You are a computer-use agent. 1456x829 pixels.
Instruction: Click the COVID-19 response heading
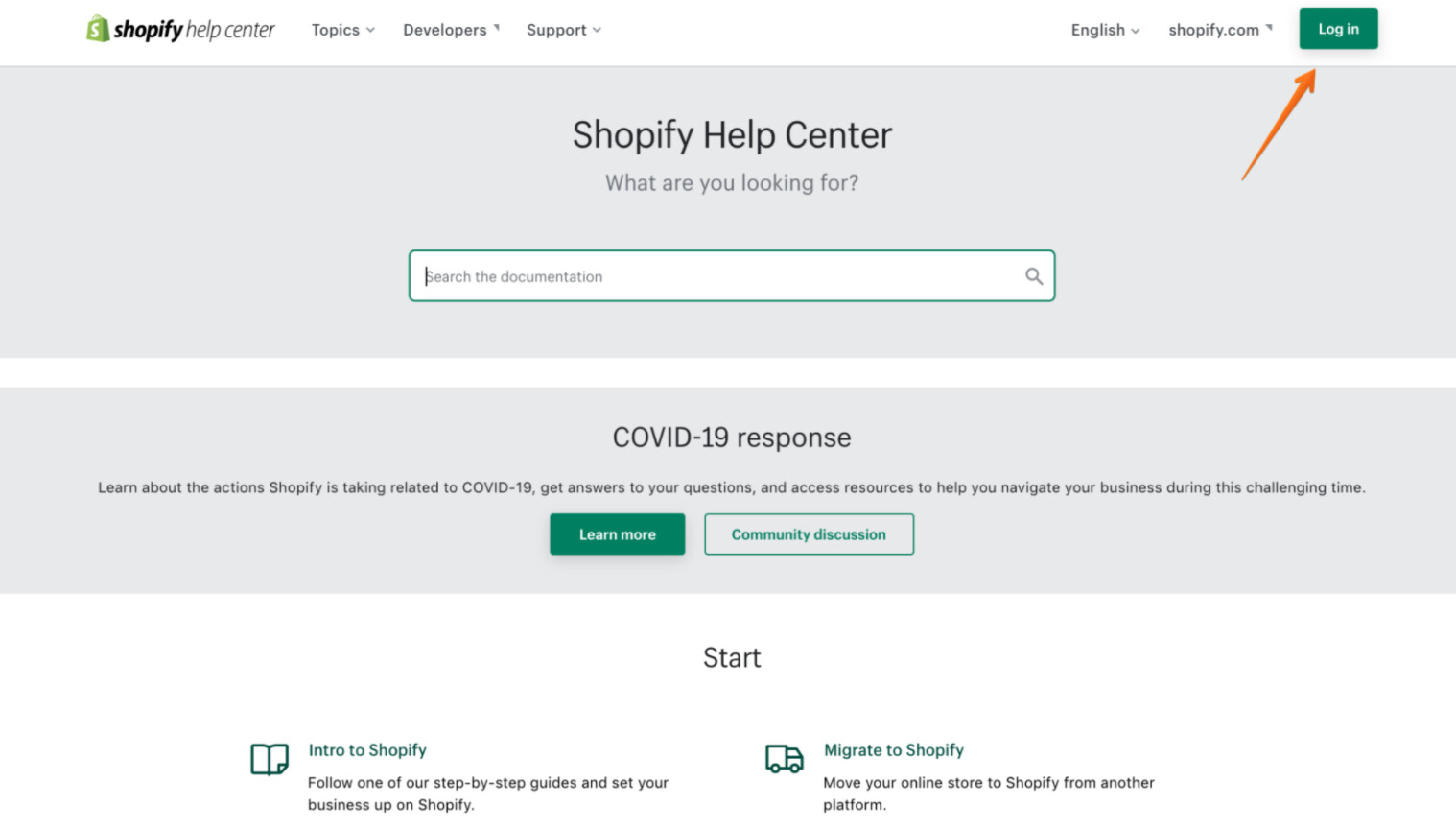tap(732, 438)
